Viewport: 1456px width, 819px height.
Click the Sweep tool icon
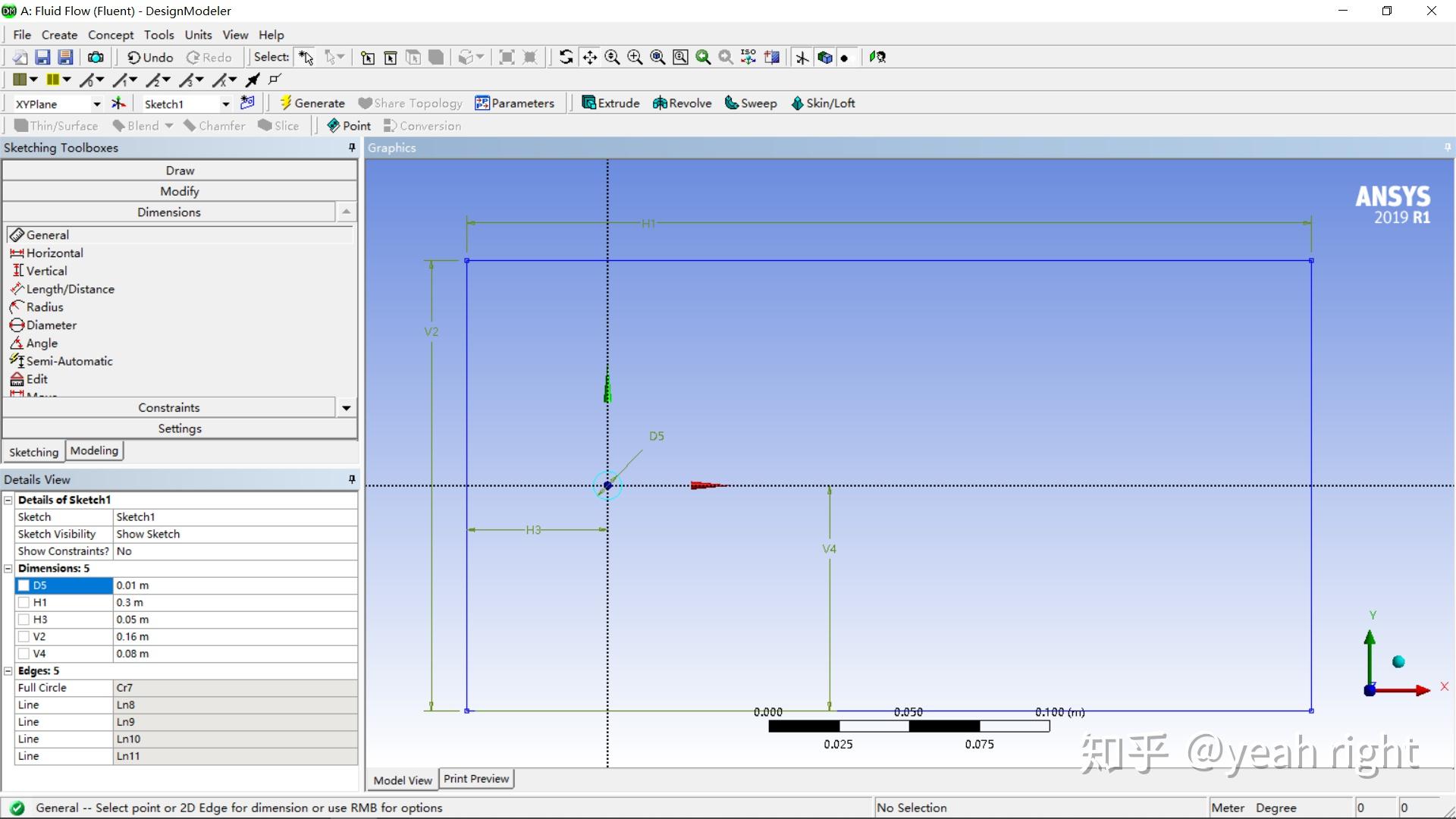tap(732, 103)
